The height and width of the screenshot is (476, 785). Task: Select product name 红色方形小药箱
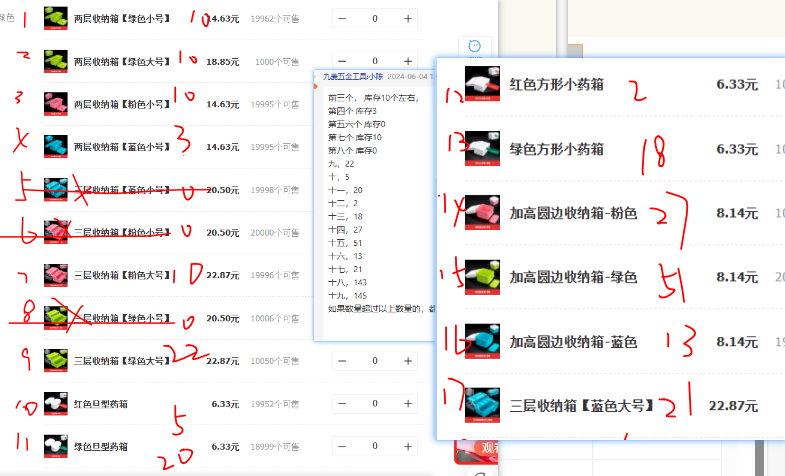coord(557,84)
